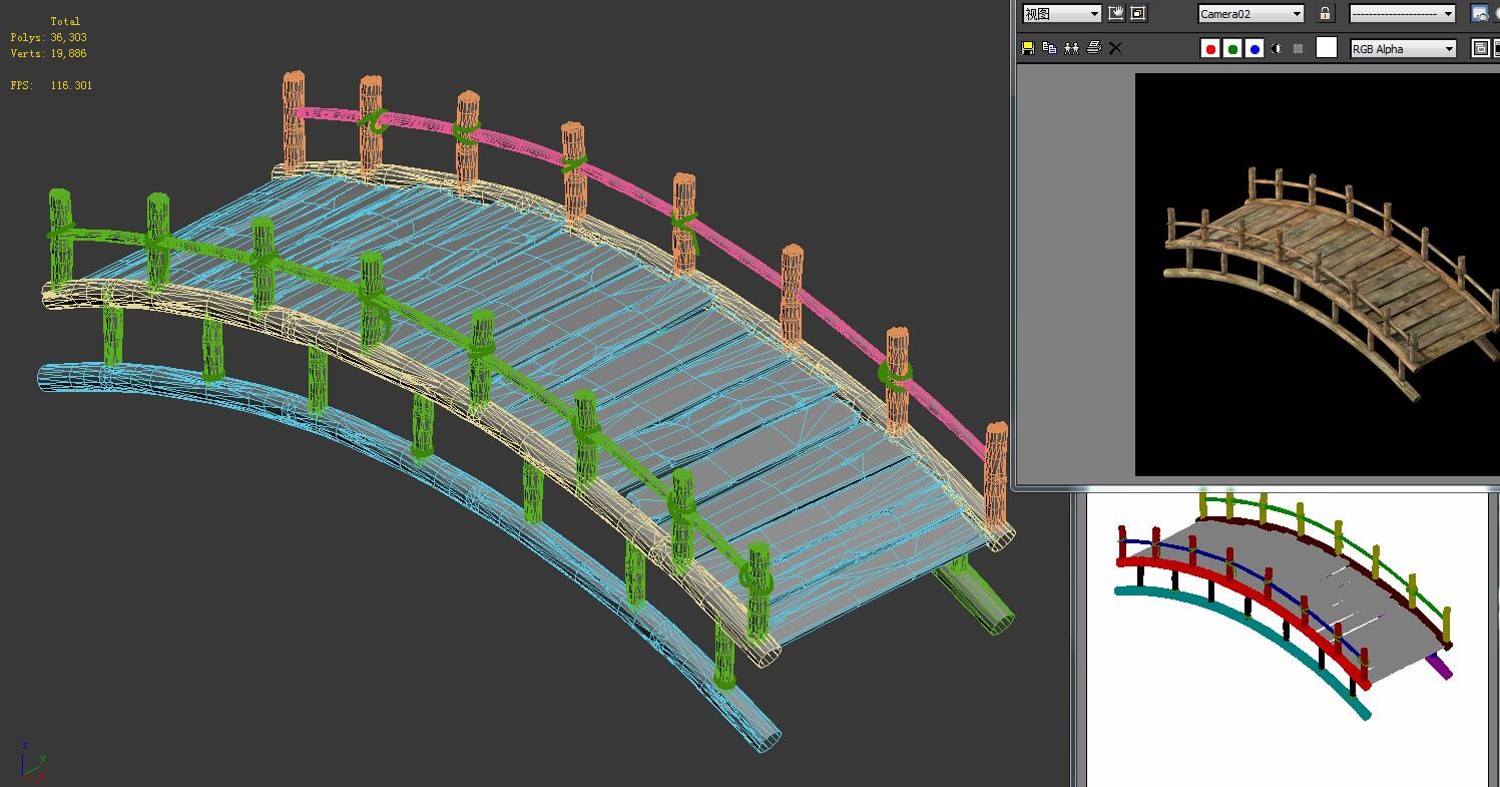The width and height of the screenshot is (1500, 787).
Task: Toggle the green channel button
Action: click(x=1232, y=48)
